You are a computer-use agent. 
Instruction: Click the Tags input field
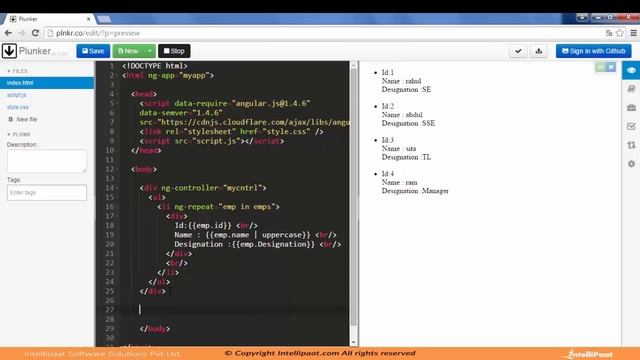click(x=47, y=193)
